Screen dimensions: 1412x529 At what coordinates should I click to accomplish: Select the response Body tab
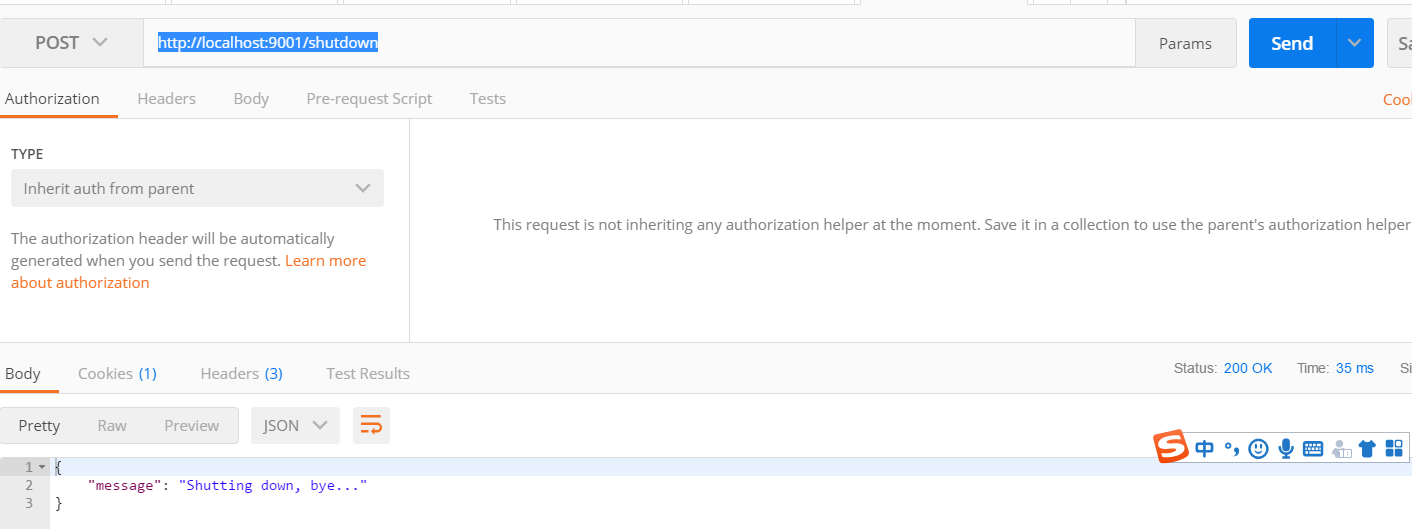[23, 373]
